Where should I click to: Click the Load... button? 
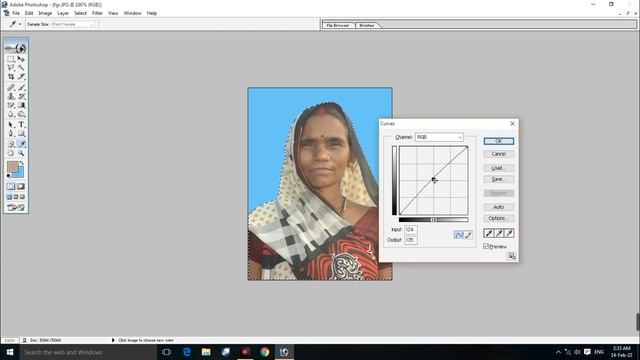coord(498,168)
